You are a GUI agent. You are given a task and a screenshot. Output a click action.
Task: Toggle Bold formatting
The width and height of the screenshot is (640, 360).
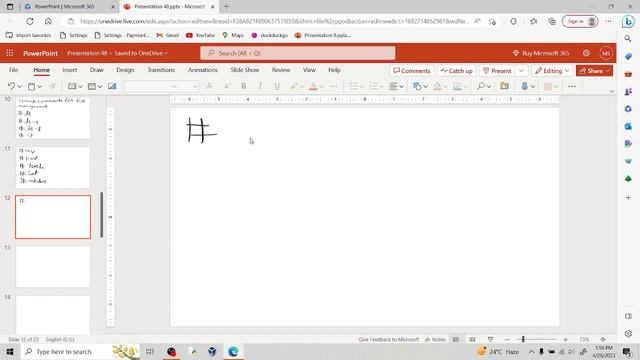tap(244, 86)
